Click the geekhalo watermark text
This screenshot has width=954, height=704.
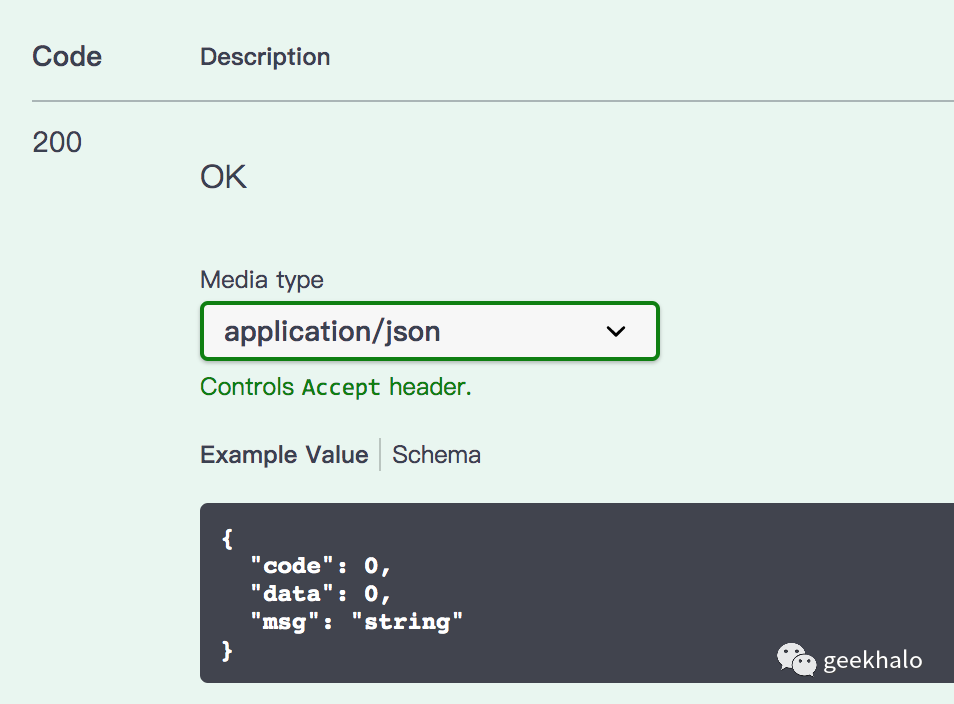point(872,660)
